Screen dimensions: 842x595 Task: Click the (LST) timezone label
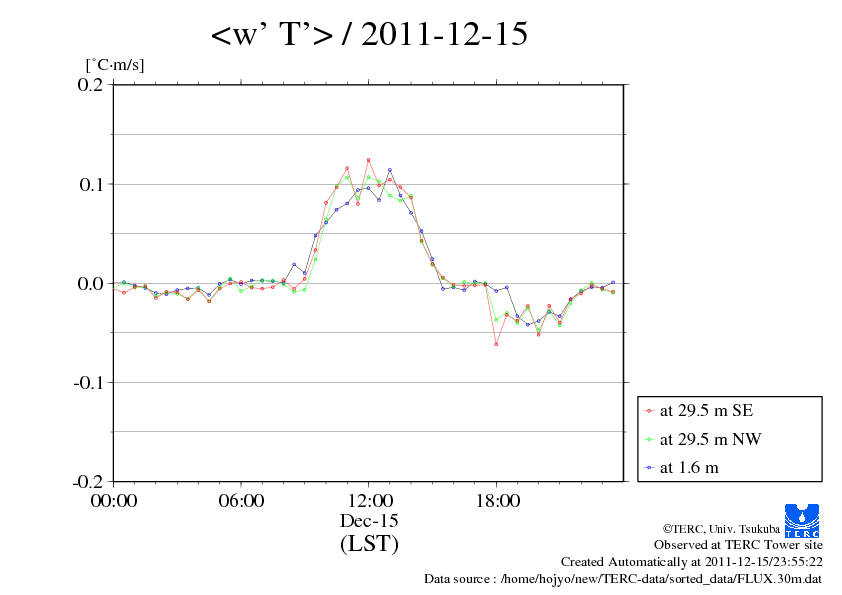click(369, 543)
